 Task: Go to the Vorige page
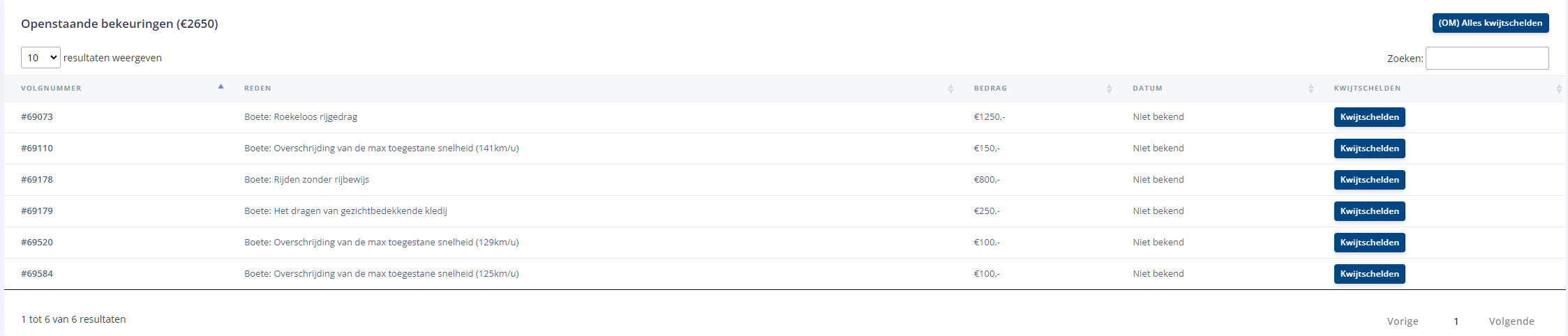[x=1402, y=321]
